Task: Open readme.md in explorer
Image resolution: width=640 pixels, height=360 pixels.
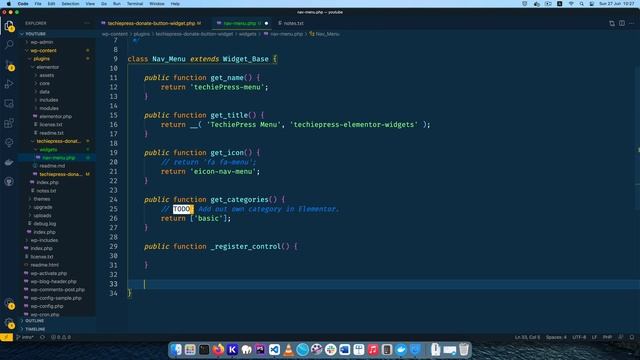Action: tap(52, 166)
